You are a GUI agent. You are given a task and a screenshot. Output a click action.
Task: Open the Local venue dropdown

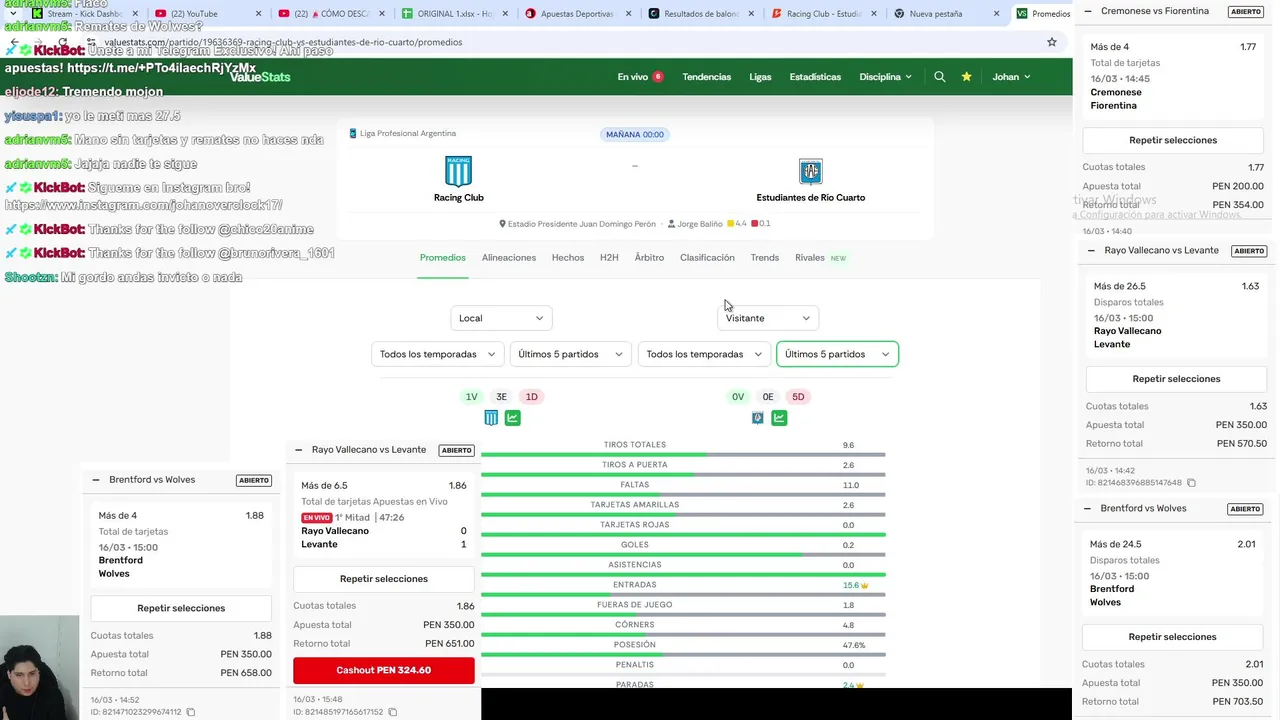pos(501,318)
